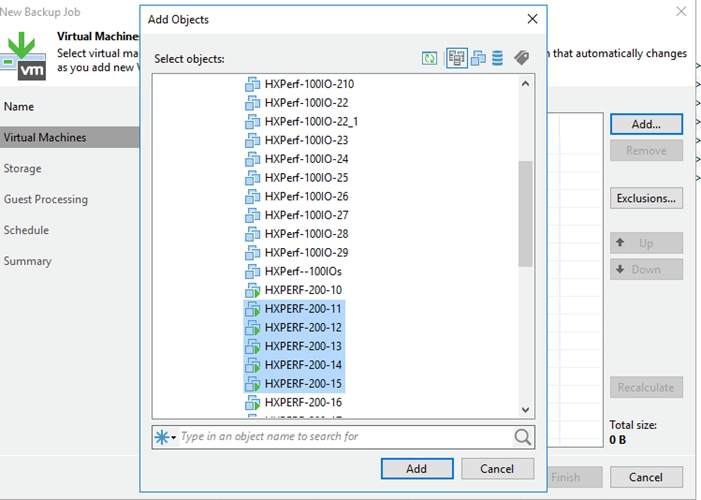Open the asterisk search filter dropdown
This screenshot has width=701, height=500.
[165, 437]
